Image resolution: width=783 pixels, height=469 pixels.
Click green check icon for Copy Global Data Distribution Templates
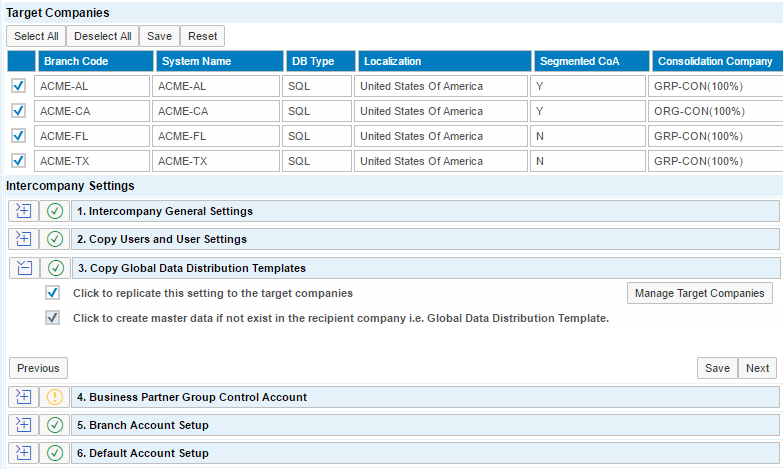coord(55,268)
